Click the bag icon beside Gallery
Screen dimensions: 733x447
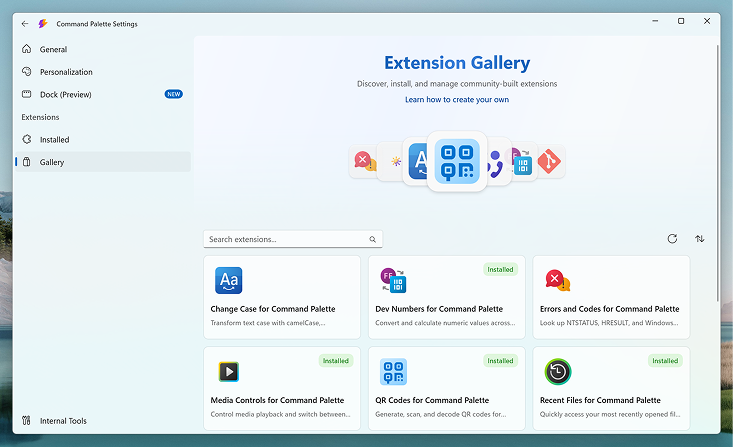click(x=27, y=162)
